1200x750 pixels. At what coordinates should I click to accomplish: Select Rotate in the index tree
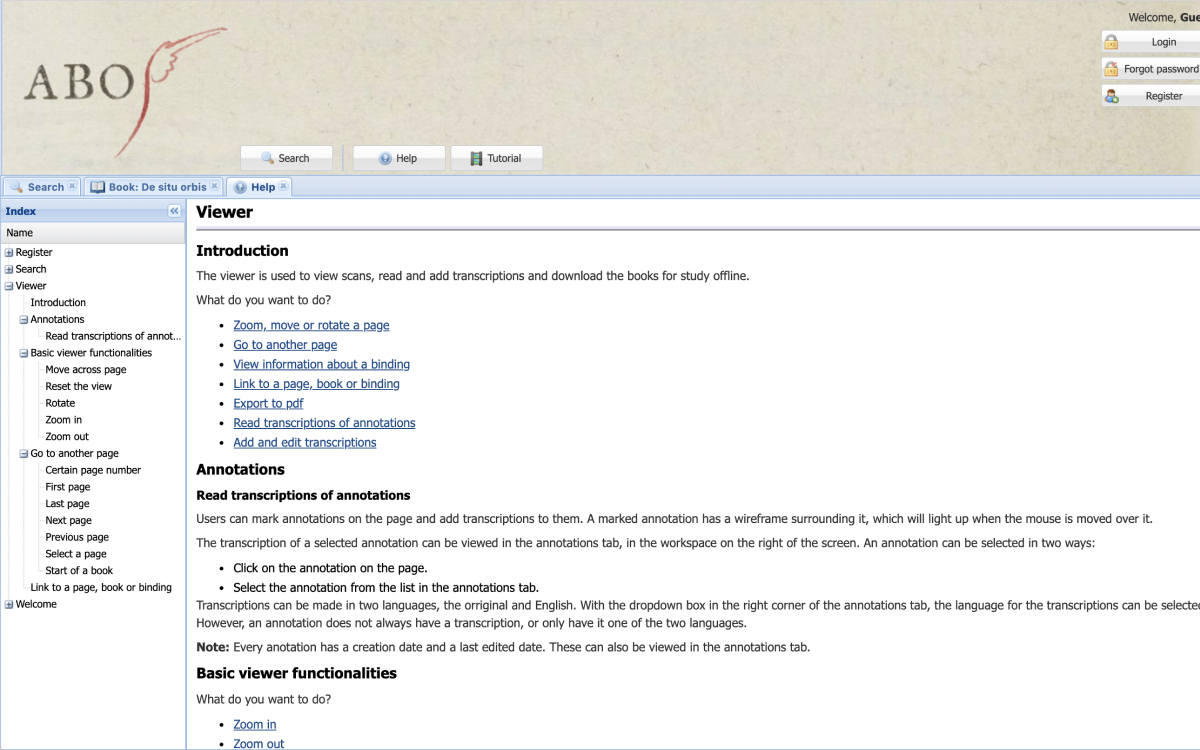[x=60, y=403]
